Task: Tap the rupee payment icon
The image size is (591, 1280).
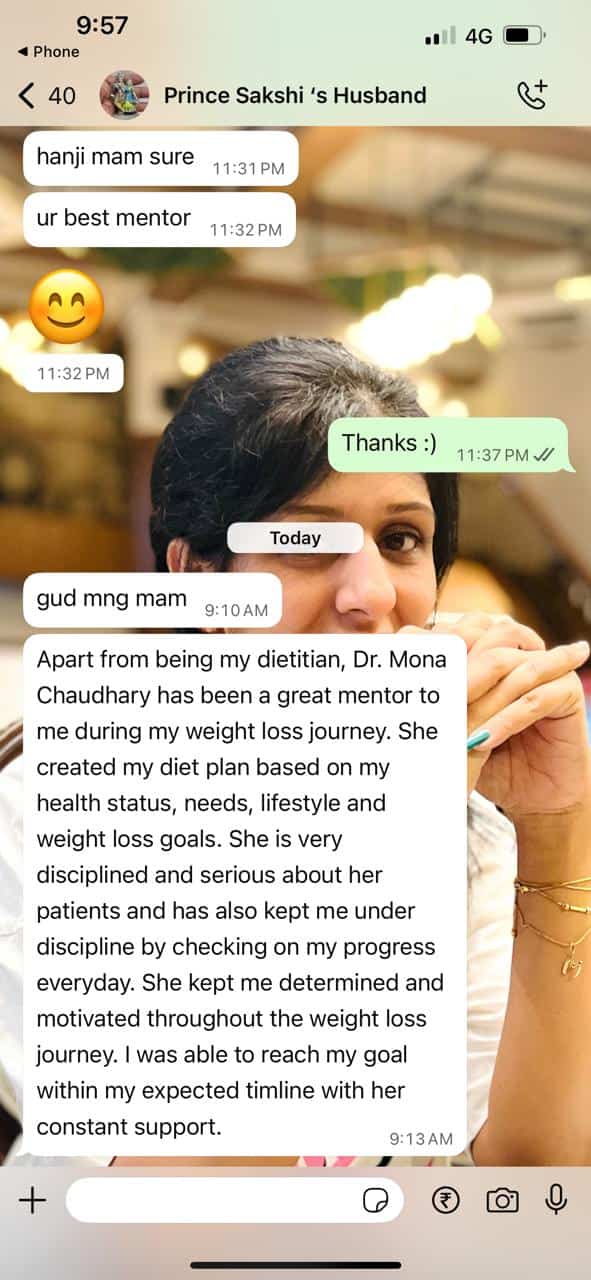Action: [x=445, y=1200]
